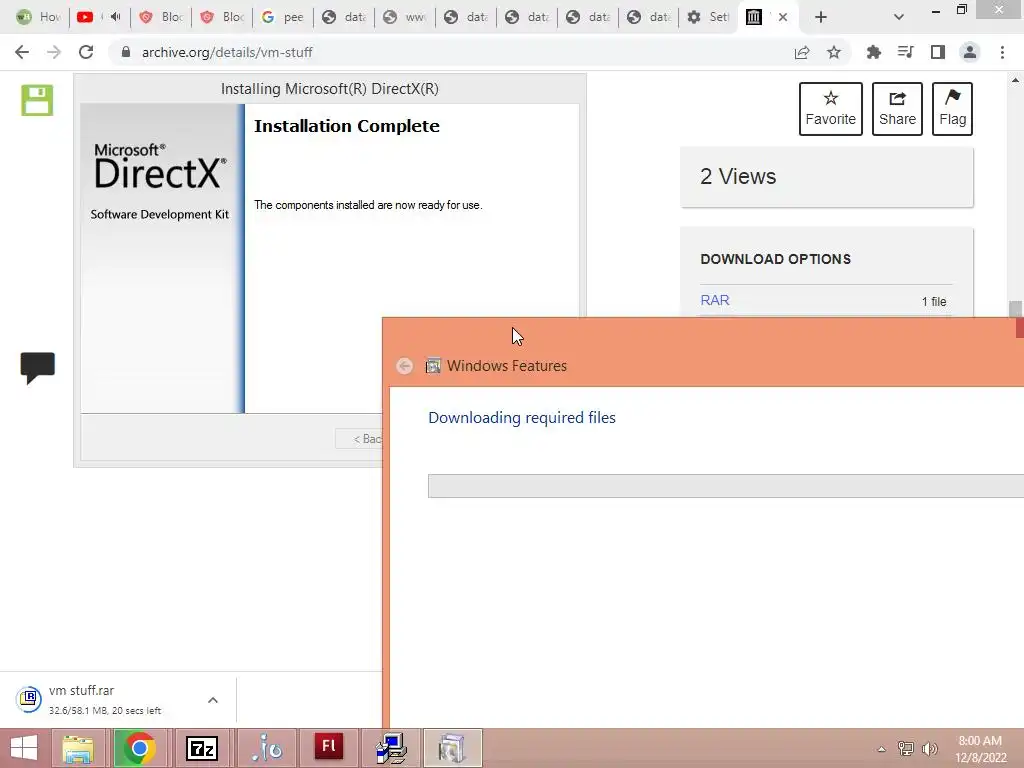
Task: Click the page vertical scrollbar thumb
Action: point(1015,309)
